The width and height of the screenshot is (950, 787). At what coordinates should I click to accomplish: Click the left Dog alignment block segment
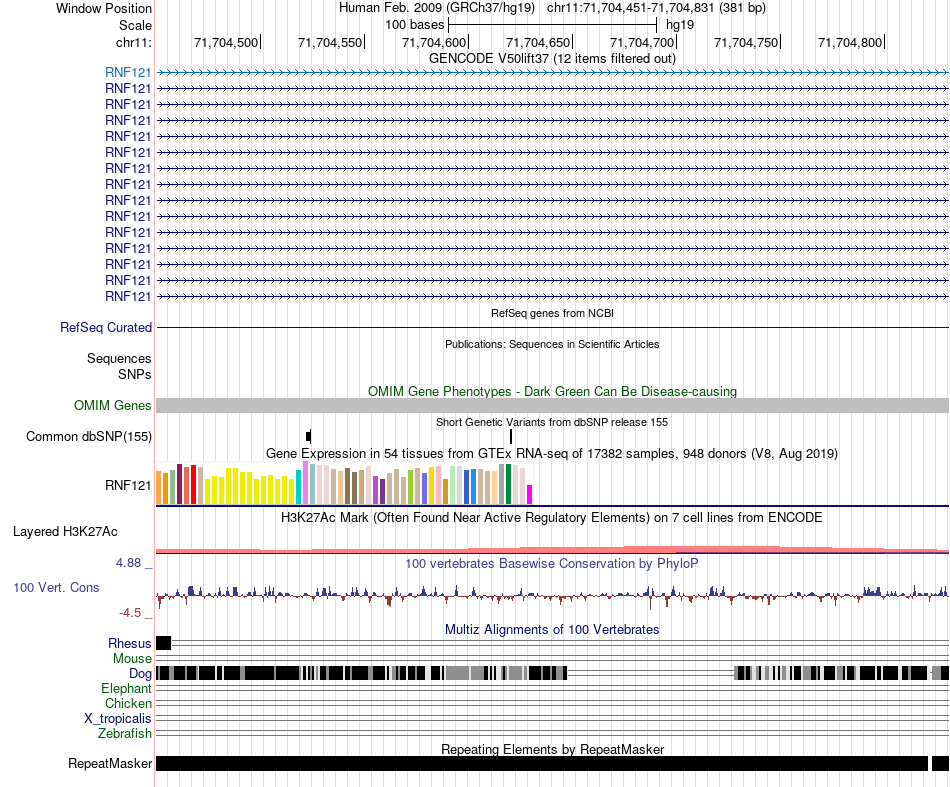pos(361,672)
